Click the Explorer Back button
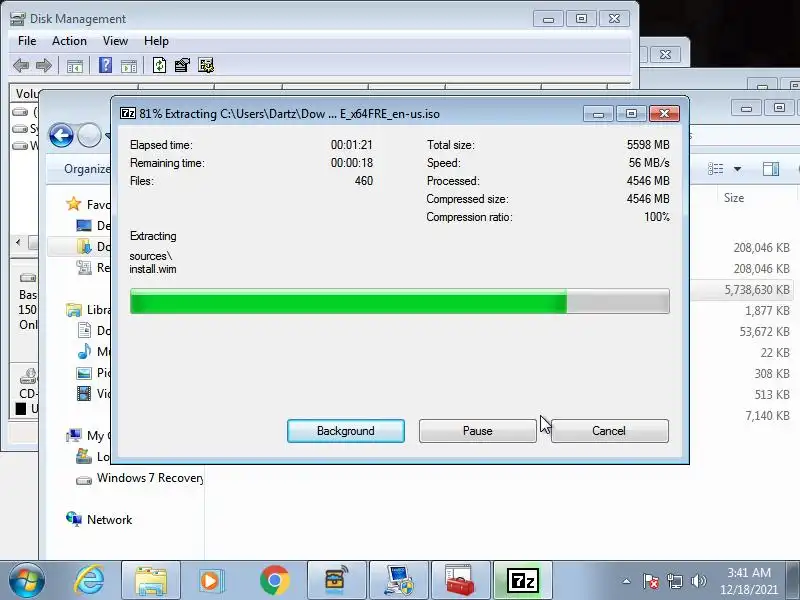Viewport: 800px width, 600px height. 61,136
